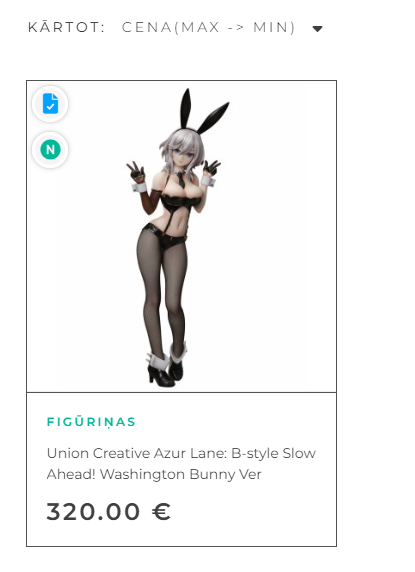Open the sort order dropdown arrow
Viewport: 415px width, 572px height.
click(x=318, y=29)
